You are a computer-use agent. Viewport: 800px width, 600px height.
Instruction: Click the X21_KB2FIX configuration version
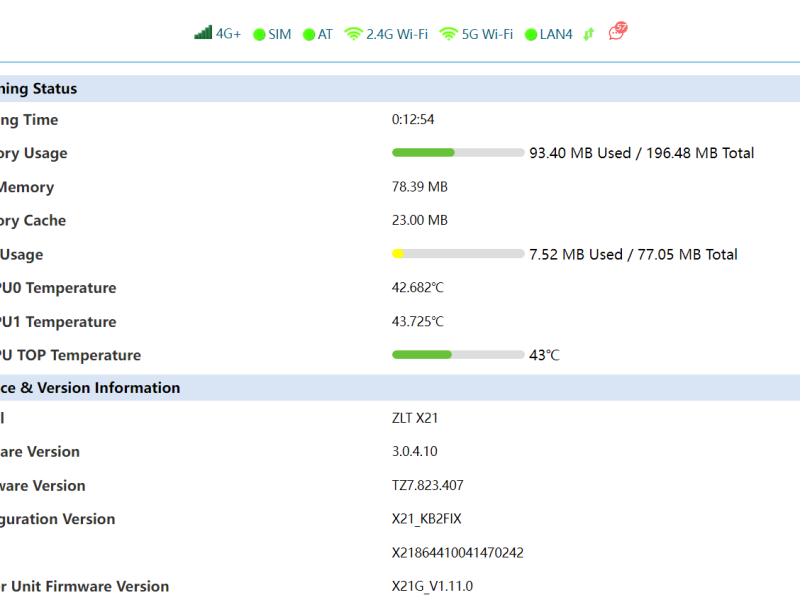click(x=426, y=519)
